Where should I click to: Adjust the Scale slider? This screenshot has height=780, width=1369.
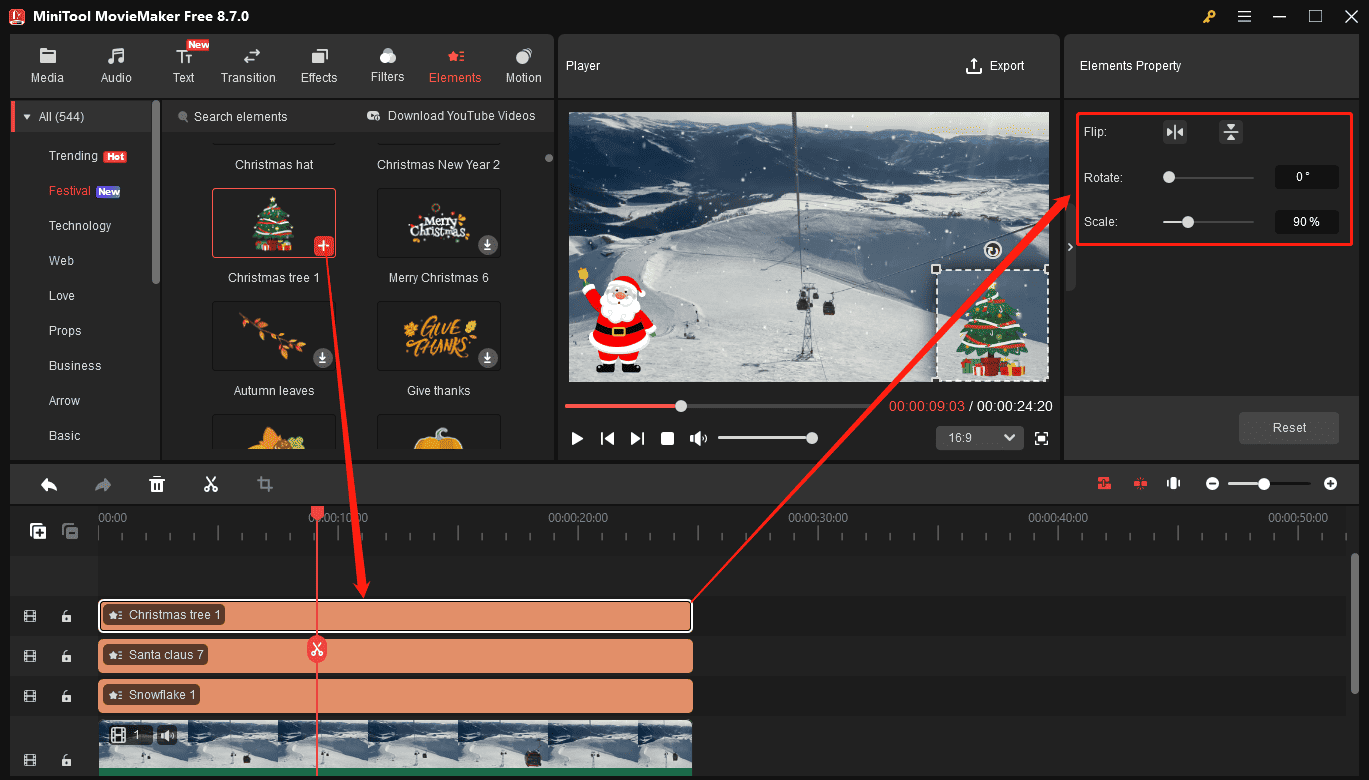[1208, 222]
